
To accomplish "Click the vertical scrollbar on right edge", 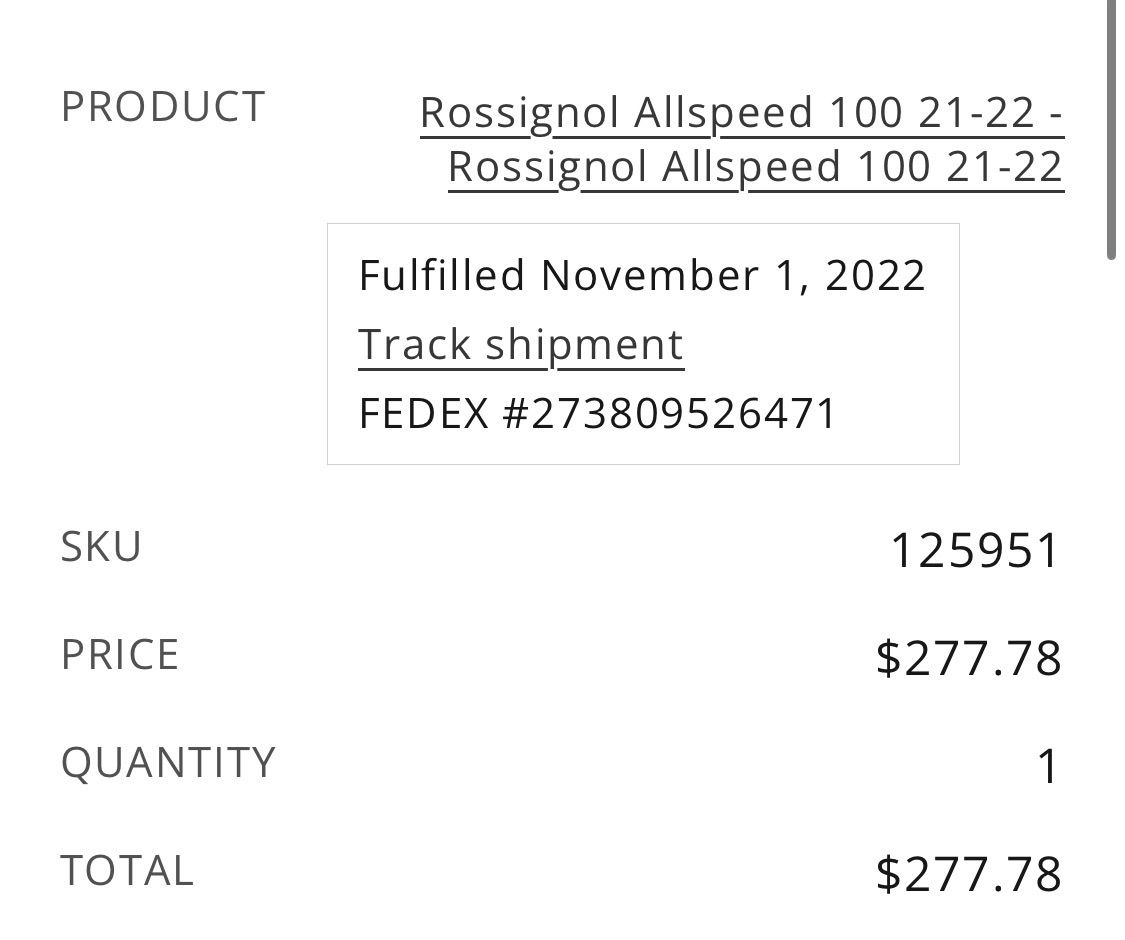I will (1112, 130).
